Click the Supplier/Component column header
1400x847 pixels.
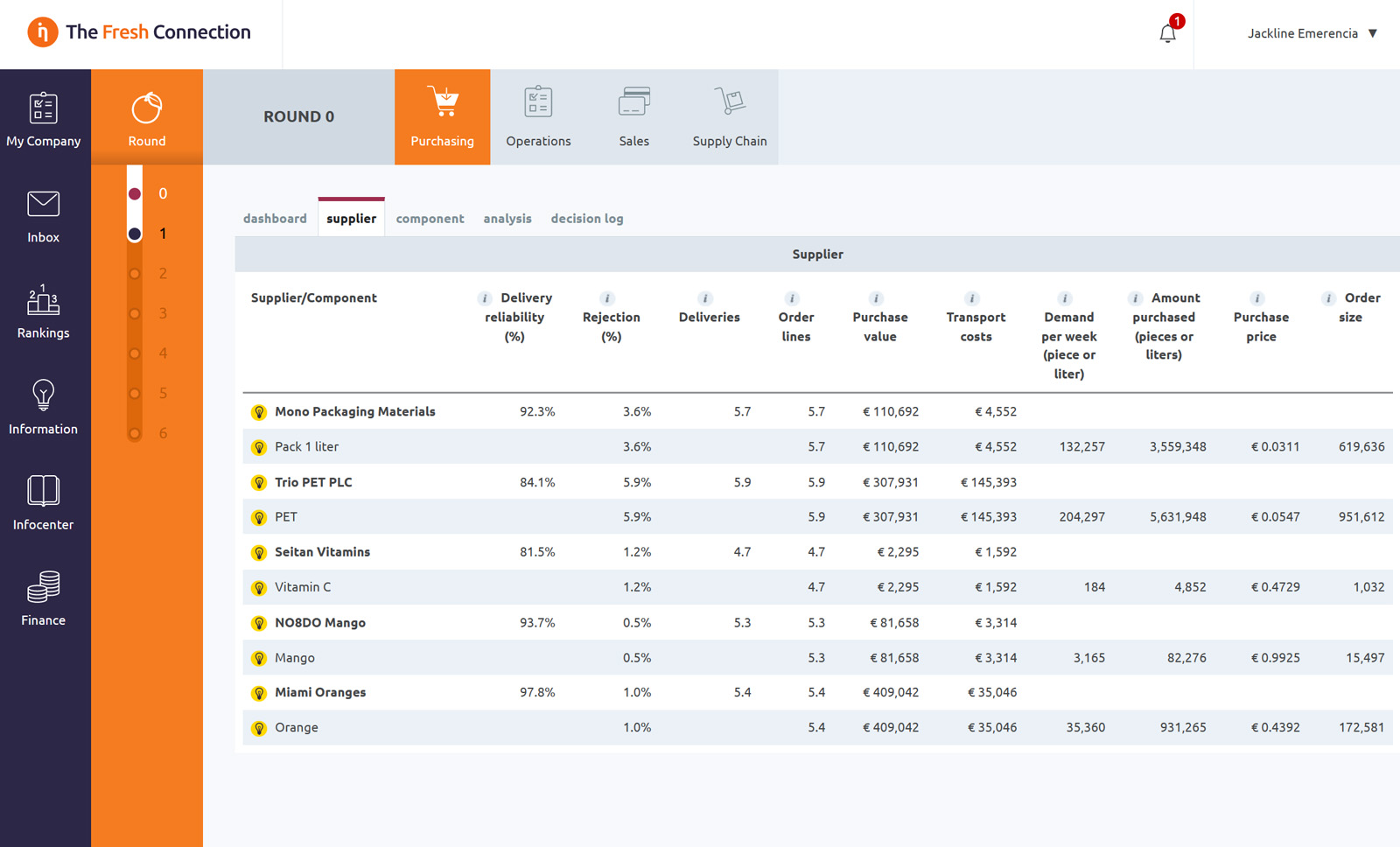[313, 298]
